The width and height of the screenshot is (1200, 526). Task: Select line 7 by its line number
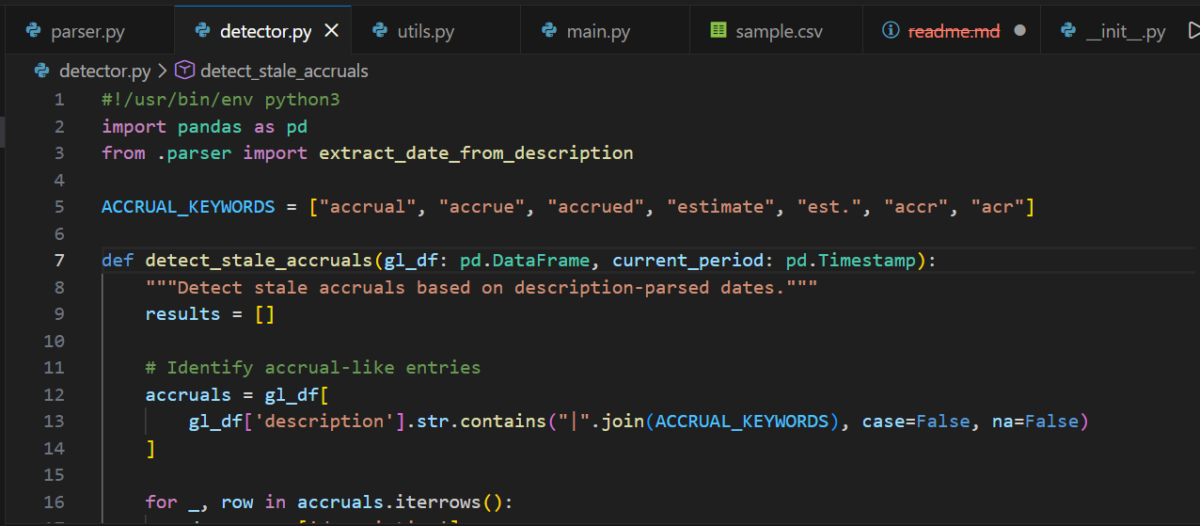click(x=59, y=260)
